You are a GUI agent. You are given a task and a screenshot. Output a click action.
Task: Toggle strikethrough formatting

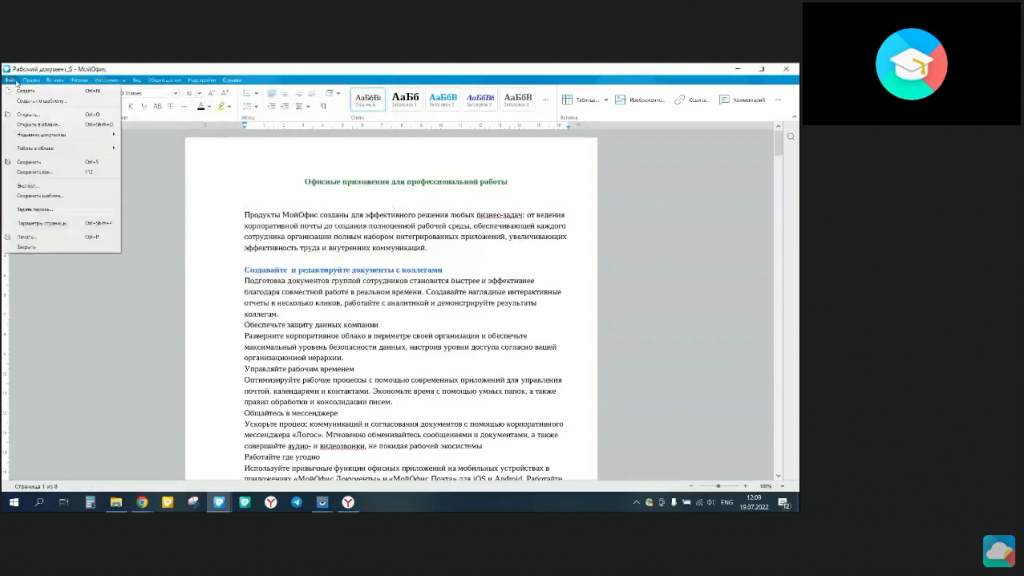pos(170,106)
